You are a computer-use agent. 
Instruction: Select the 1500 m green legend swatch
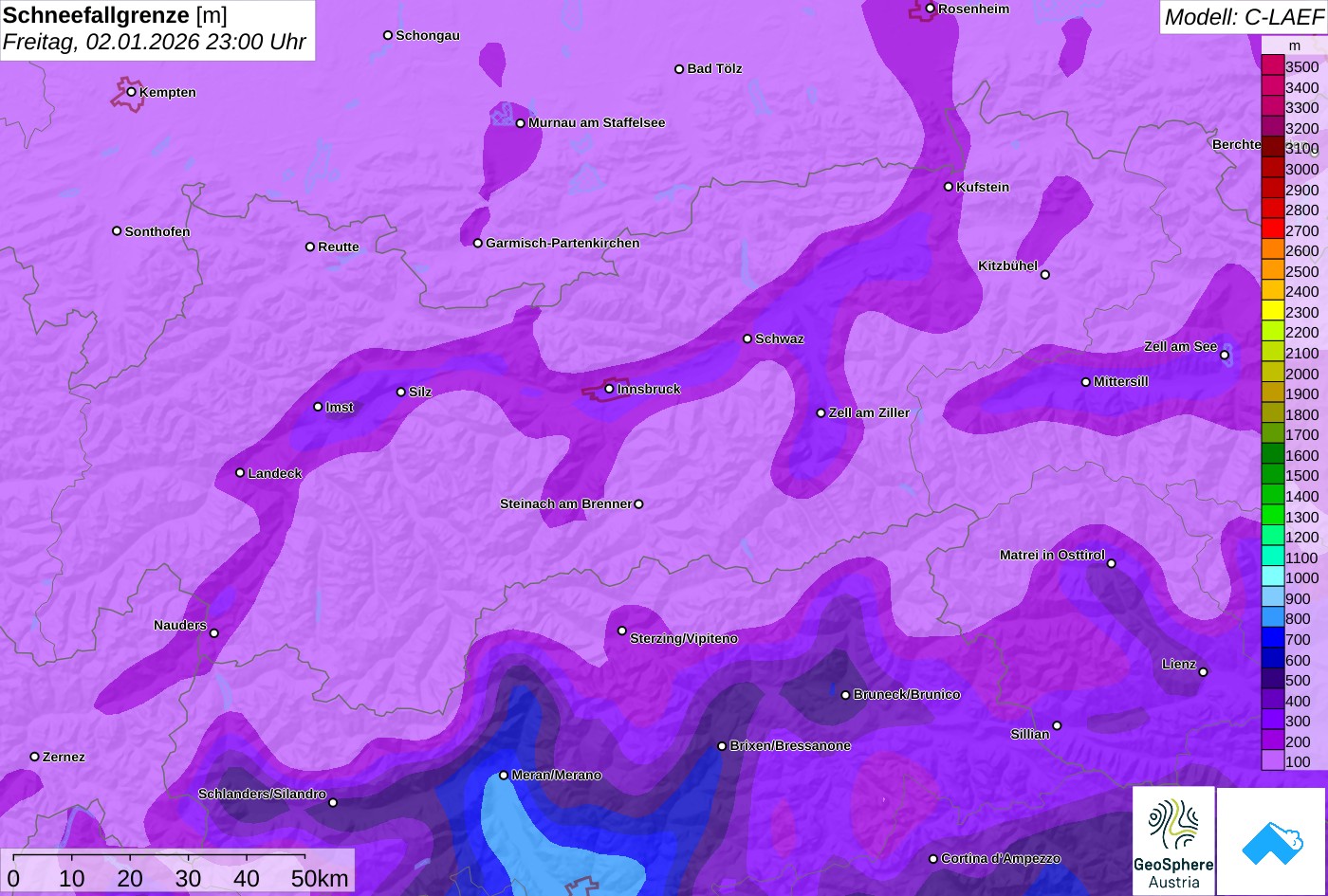click(1272, 476)
